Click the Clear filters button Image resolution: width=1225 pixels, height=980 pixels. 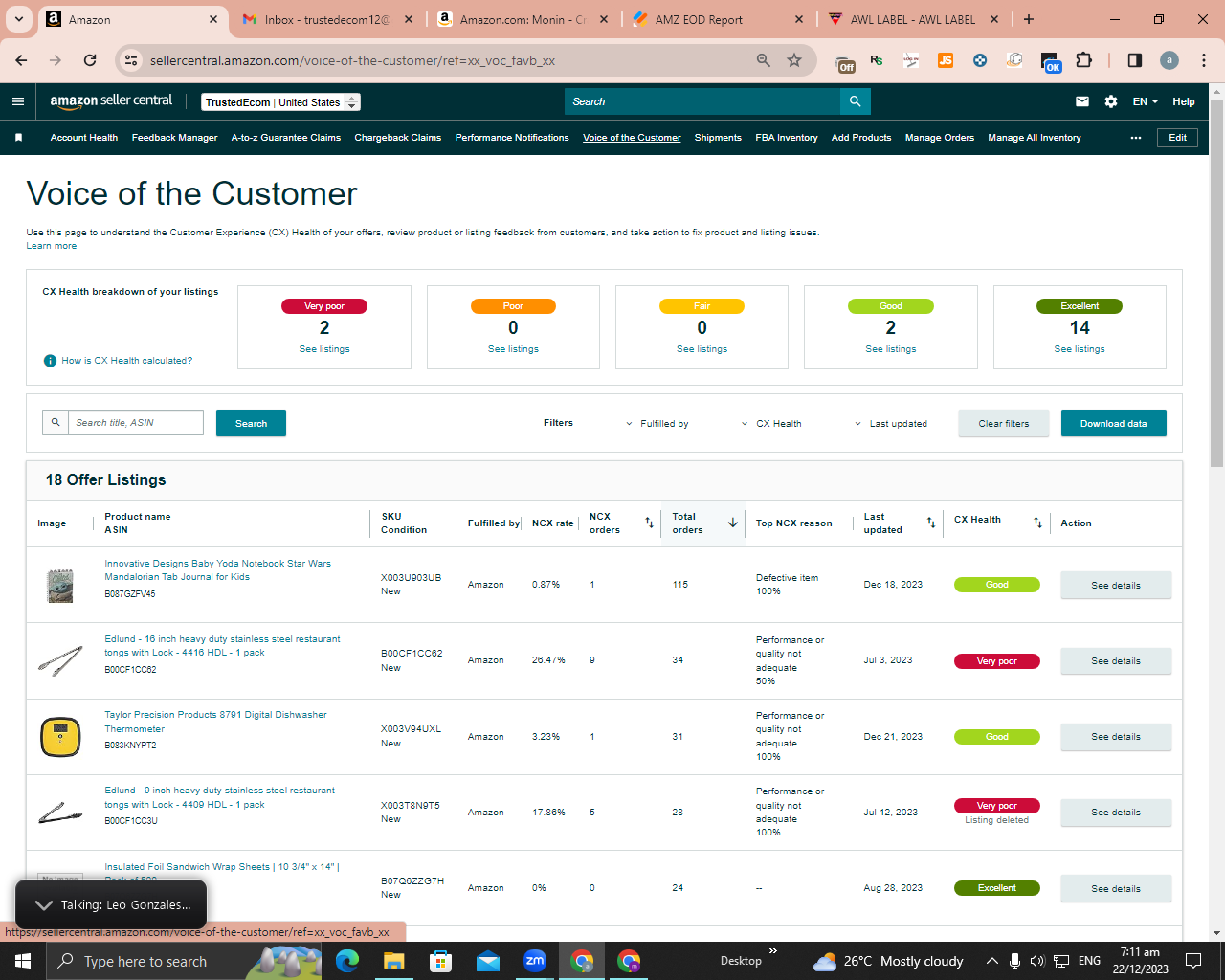coord(1004,423)
